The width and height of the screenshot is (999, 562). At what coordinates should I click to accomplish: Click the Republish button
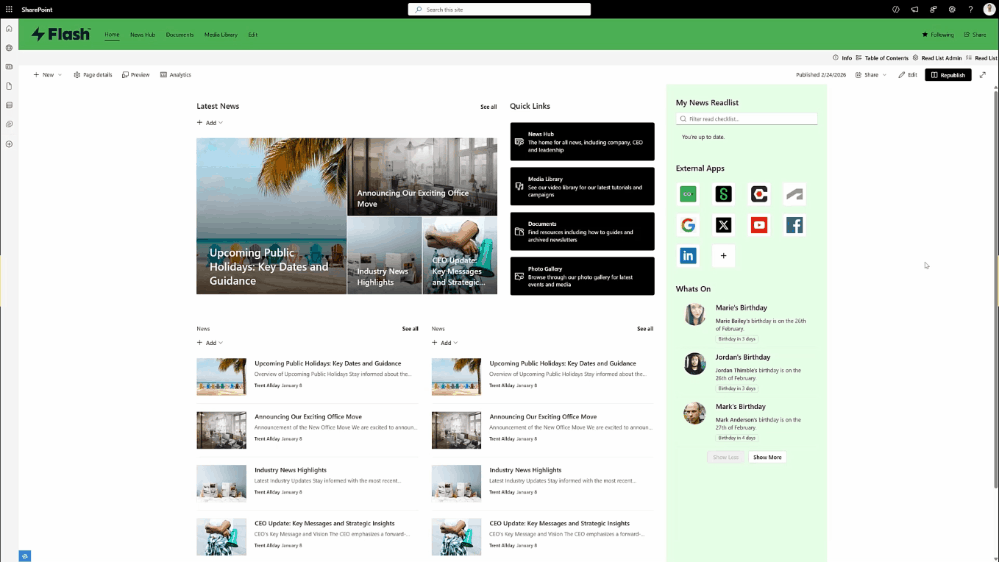tap(947, 75)
